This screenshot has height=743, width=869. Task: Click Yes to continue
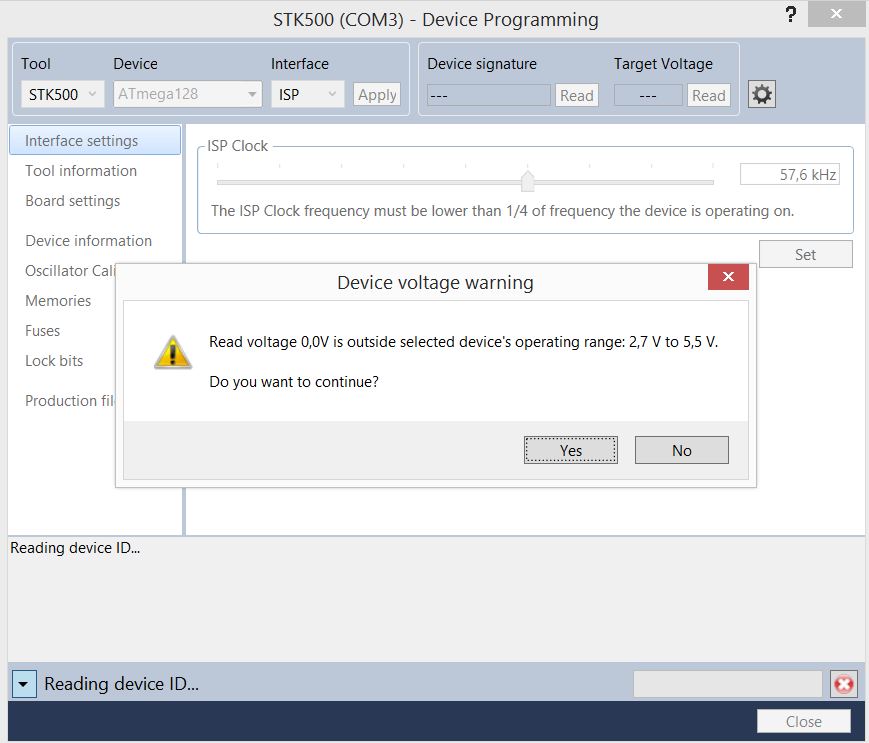point(571,450)
